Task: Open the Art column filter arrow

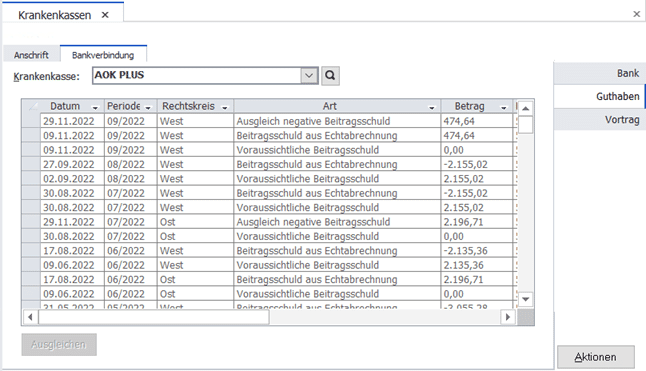Action: click(431, 107)
